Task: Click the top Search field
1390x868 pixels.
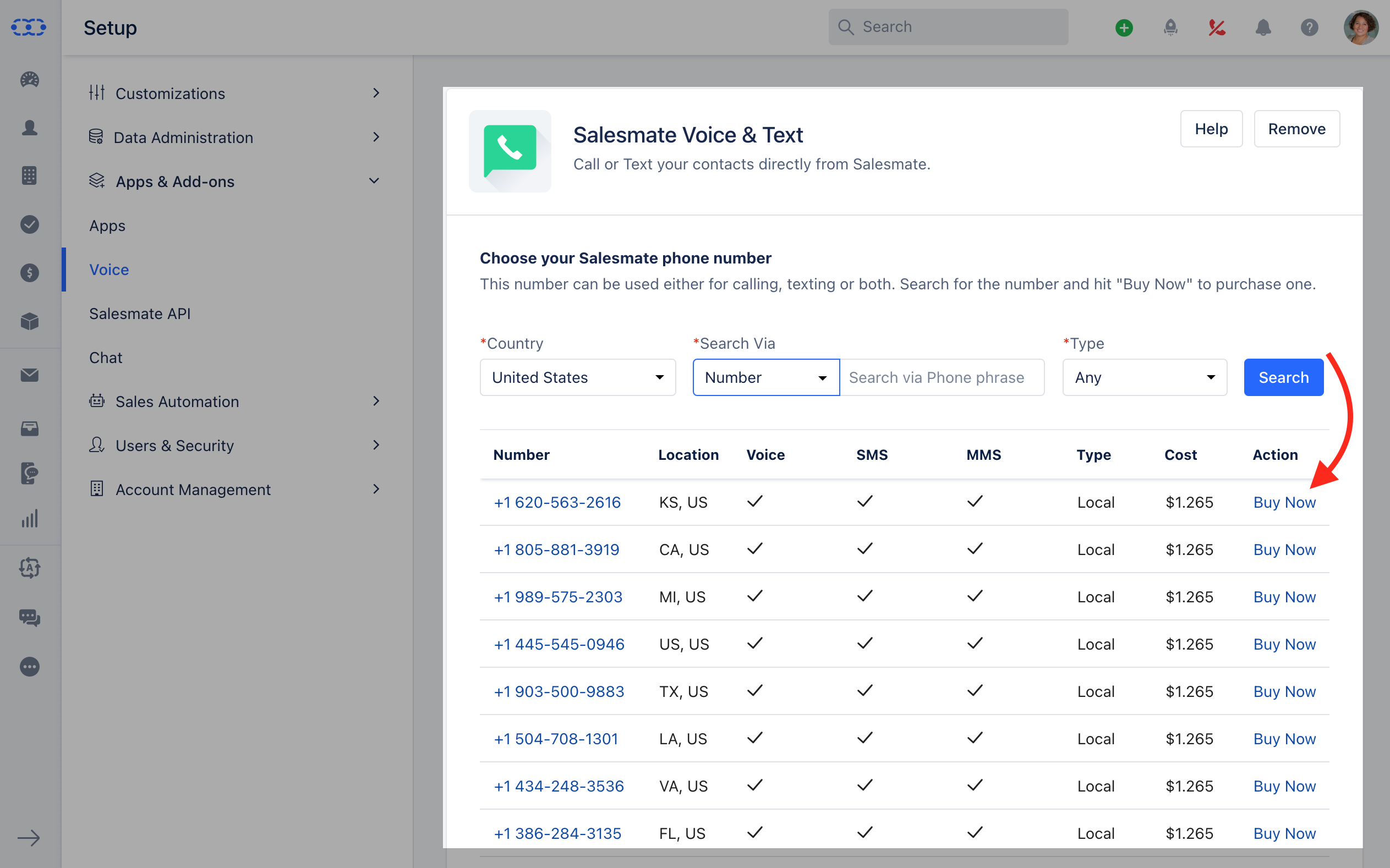Action: pos(948,27)
